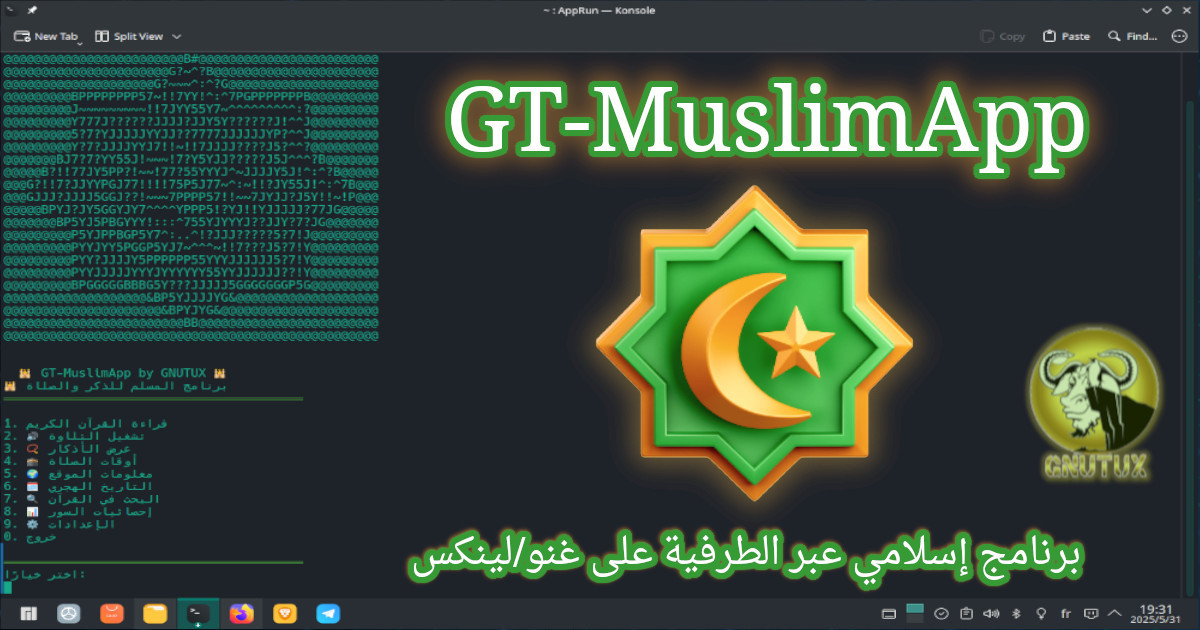The image size is (1200, 630).
Task: Click the gear emoji on line 9
Action: coord(32,524)
